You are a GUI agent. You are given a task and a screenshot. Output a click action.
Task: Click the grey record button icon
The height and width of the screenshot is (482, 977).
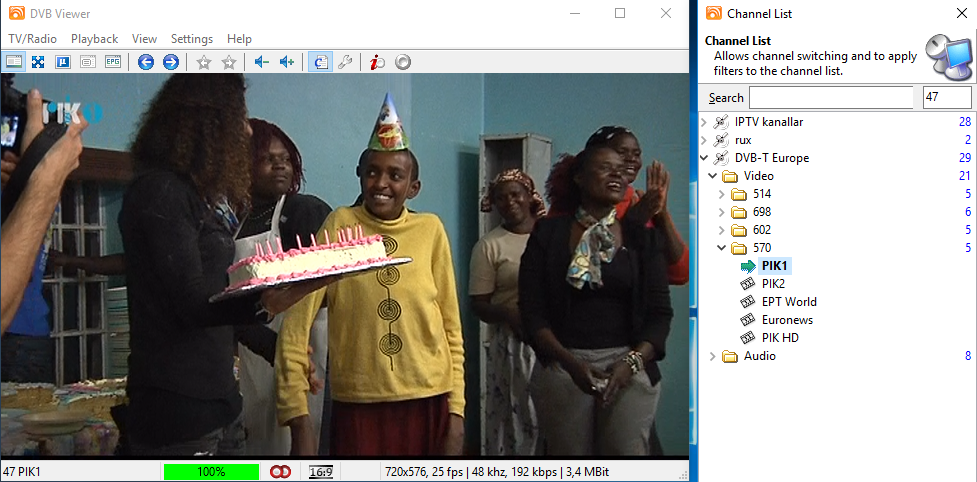[x=403, y=62]
